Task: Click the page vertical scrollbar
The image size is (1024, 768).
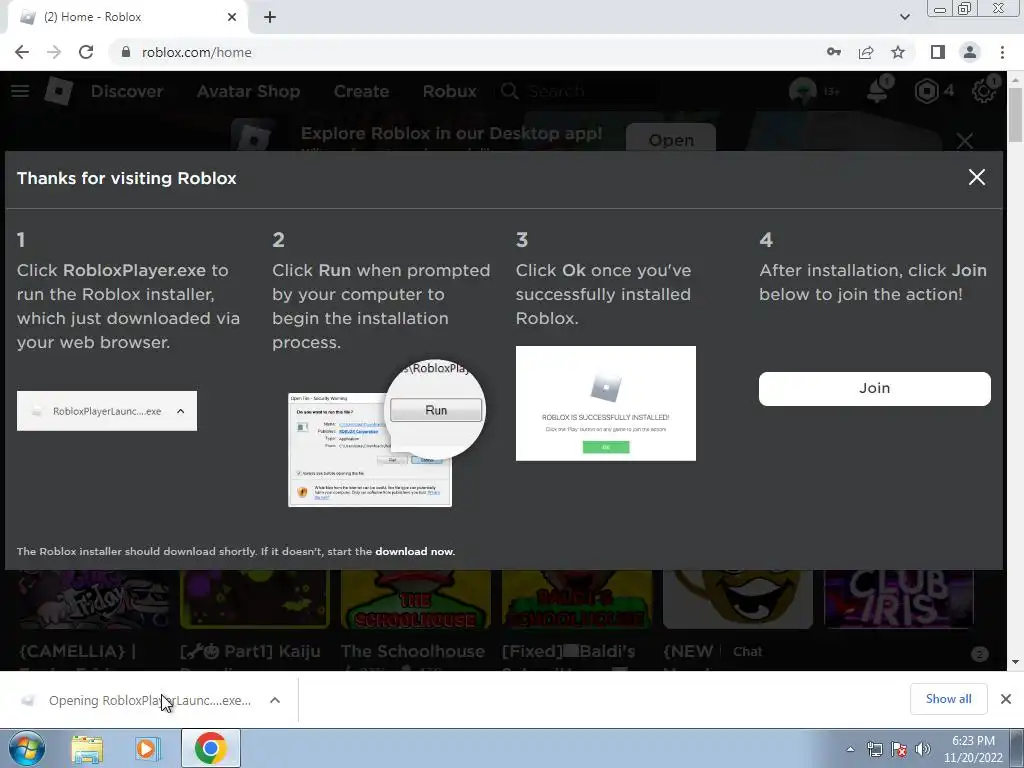Action: tap(1016, 114)
